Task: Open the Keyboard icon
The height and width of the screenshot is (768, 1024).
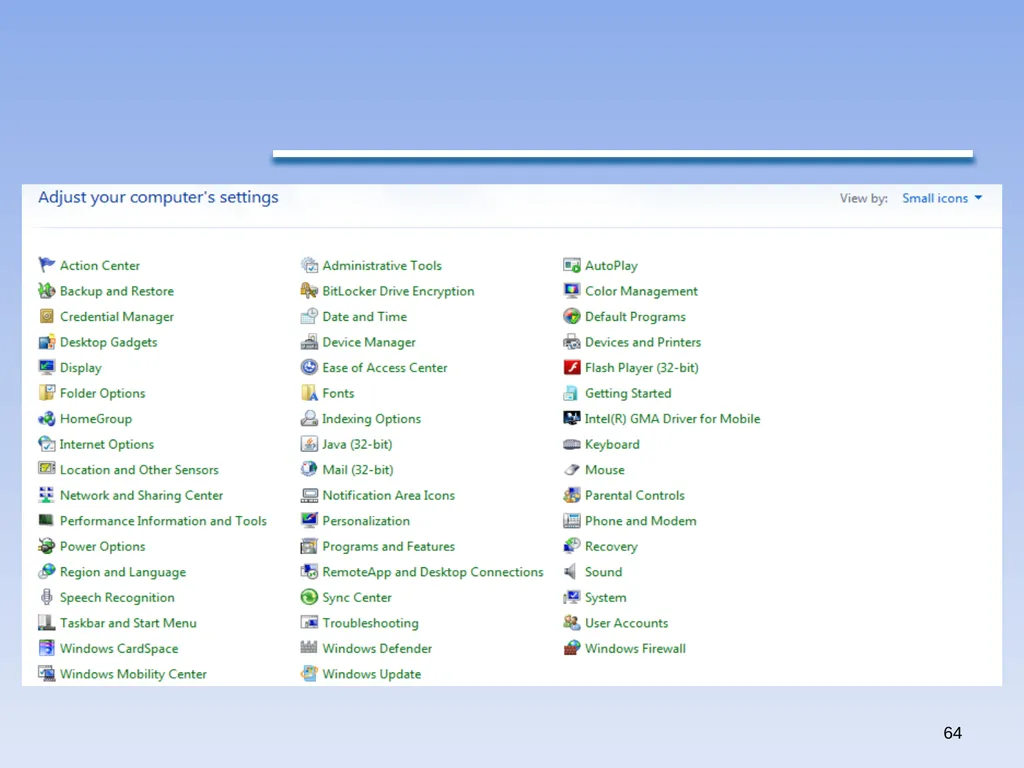Action: 571,444
